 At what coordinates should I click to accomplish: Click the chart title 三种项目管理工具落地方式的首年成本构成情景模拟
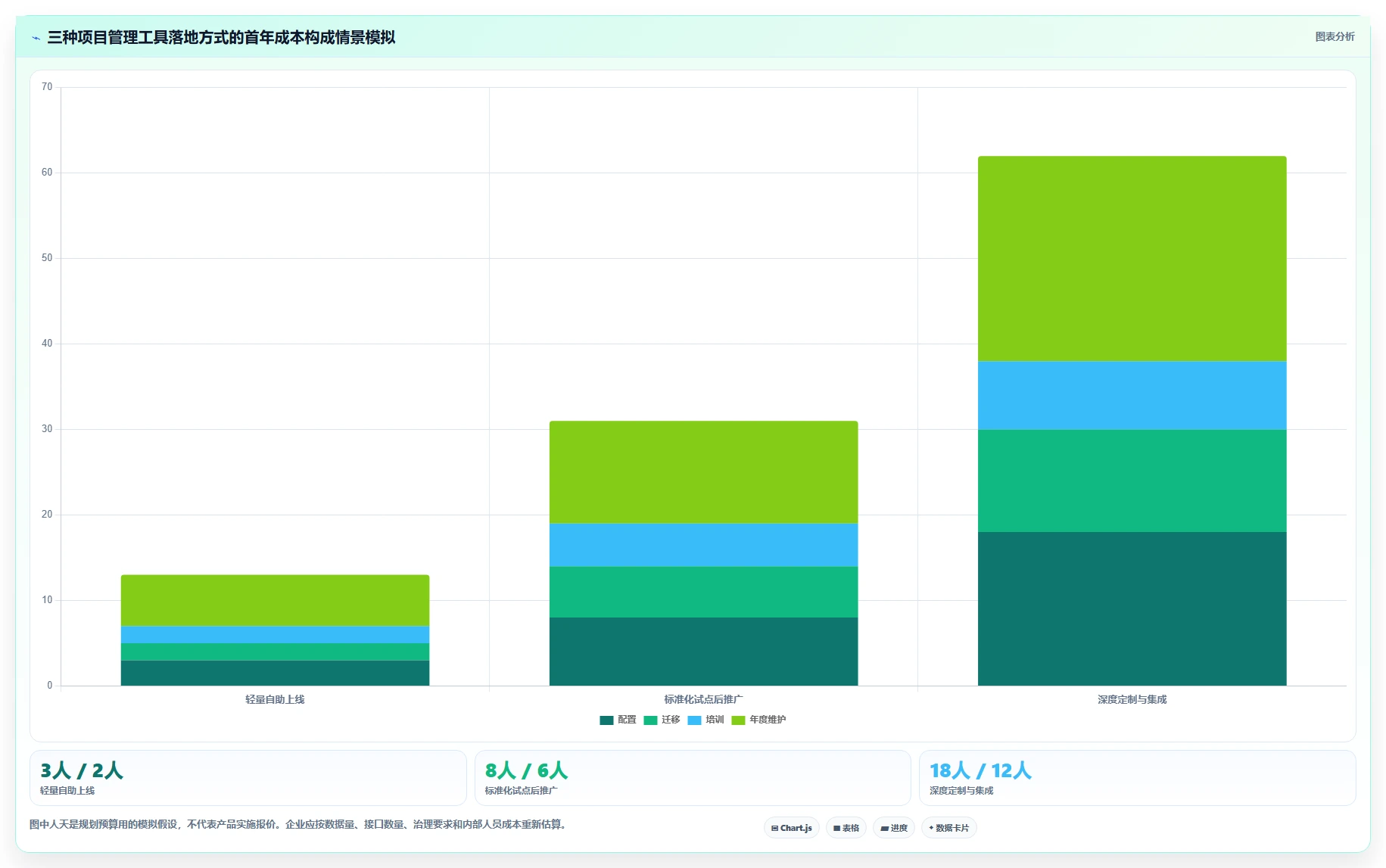pyautogui.click(x=221, y=37)
